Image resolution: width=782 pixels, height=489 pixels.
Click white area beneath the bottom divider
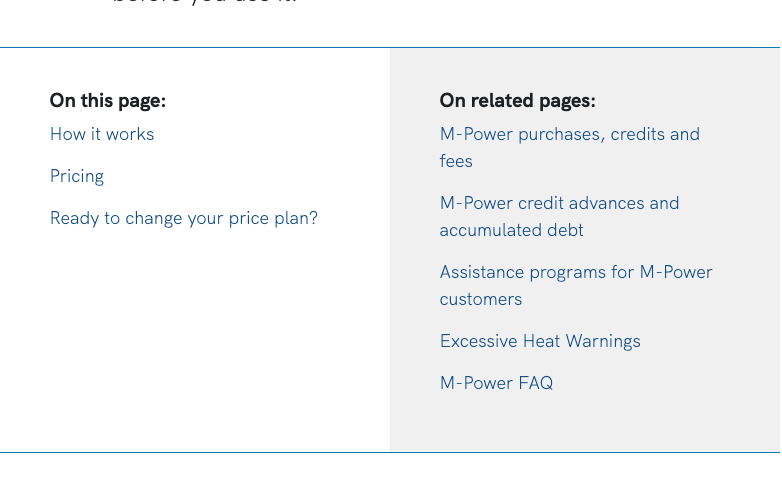[390, 472]
